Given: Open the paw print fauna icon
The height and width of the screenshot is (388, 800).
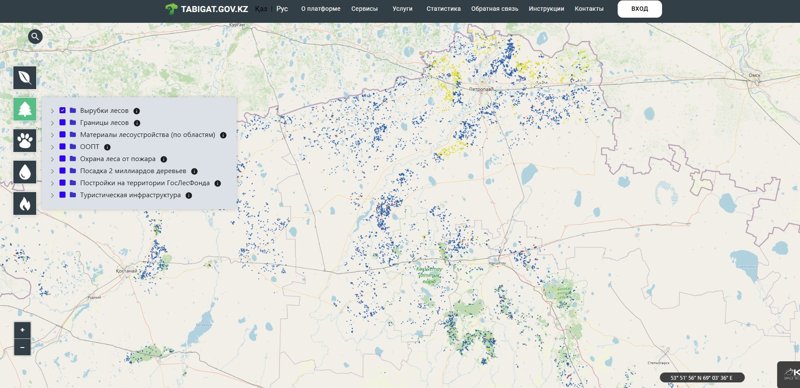Looking at the screenshot, I should [24, 140].
